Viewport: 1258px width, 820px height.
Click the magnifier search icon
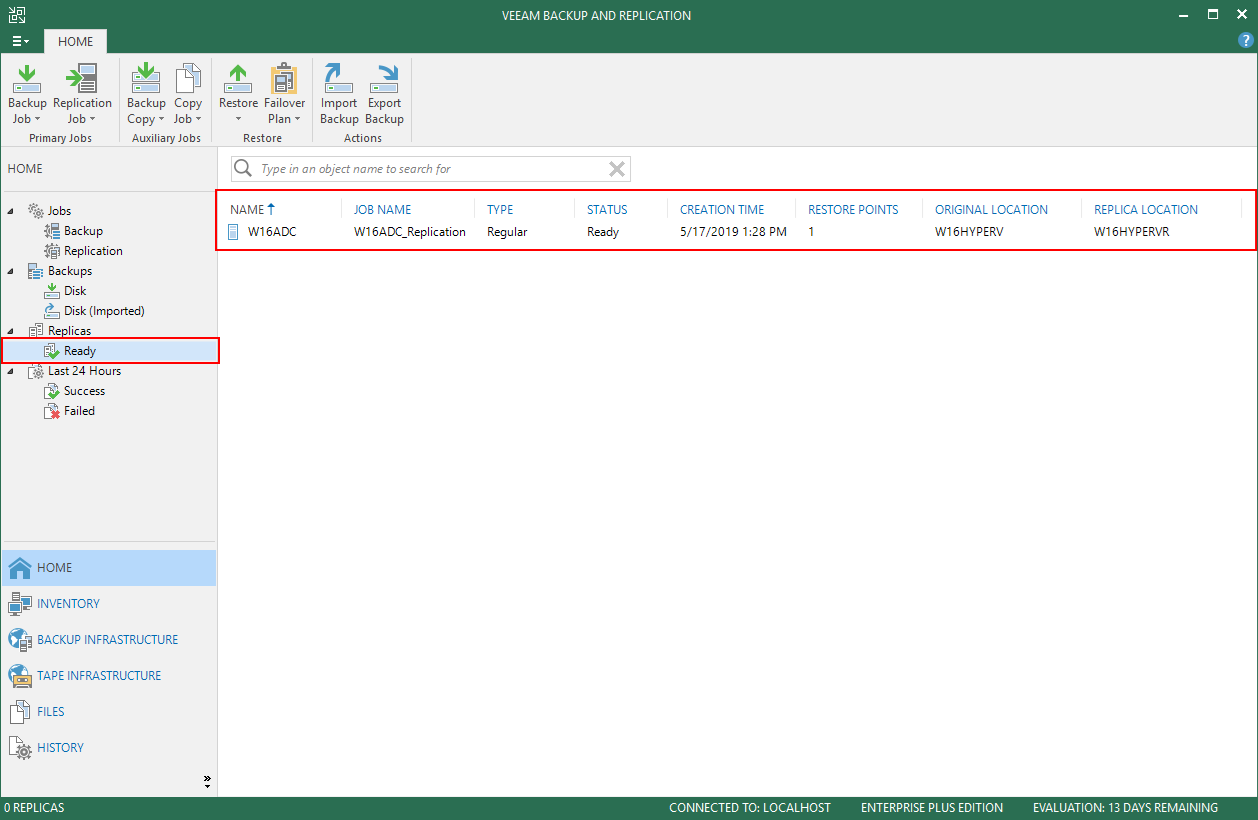(x=242, y=169)
